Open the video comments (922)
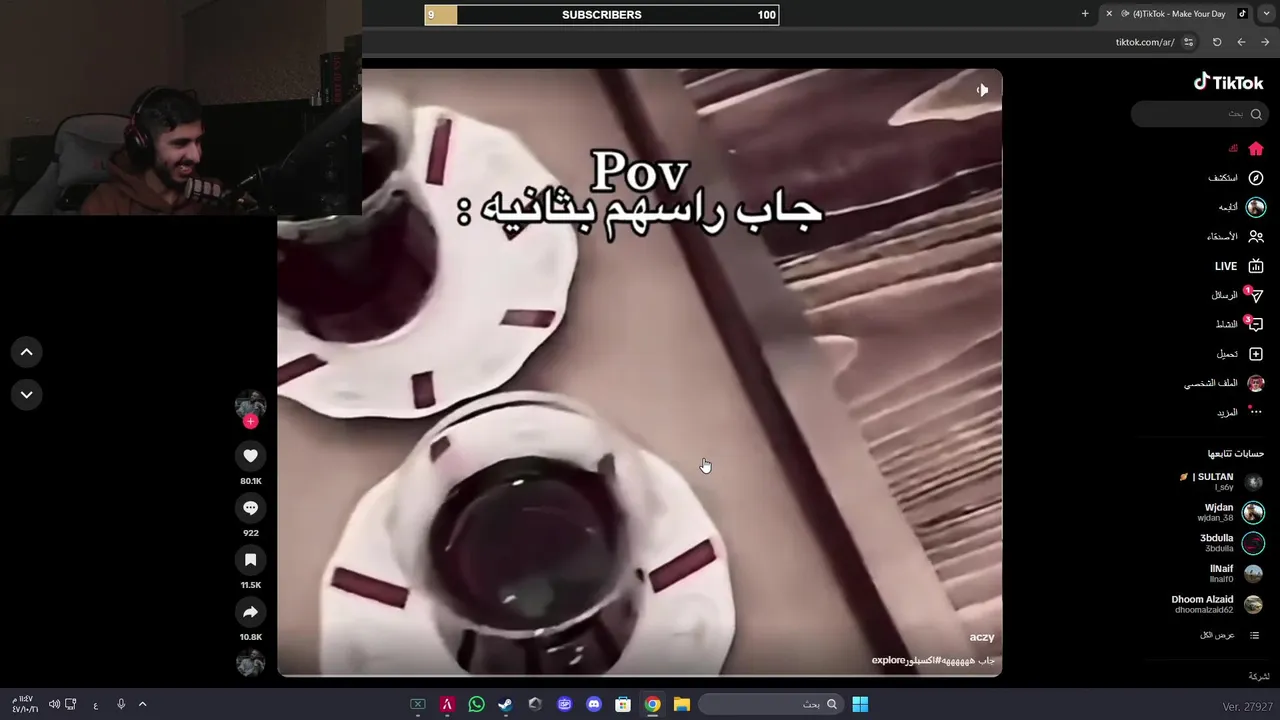Screen dimensions: 1280x720 pos(250,508)
